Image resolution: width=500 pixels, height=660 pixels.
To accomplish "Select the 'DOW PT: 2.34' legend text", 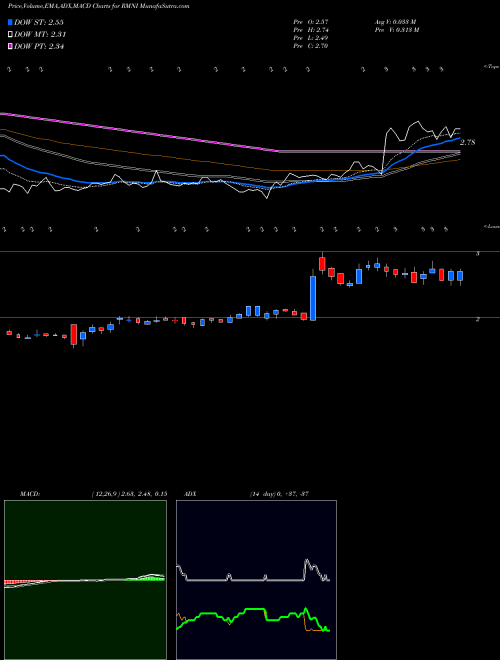I will tap(39, 47).
